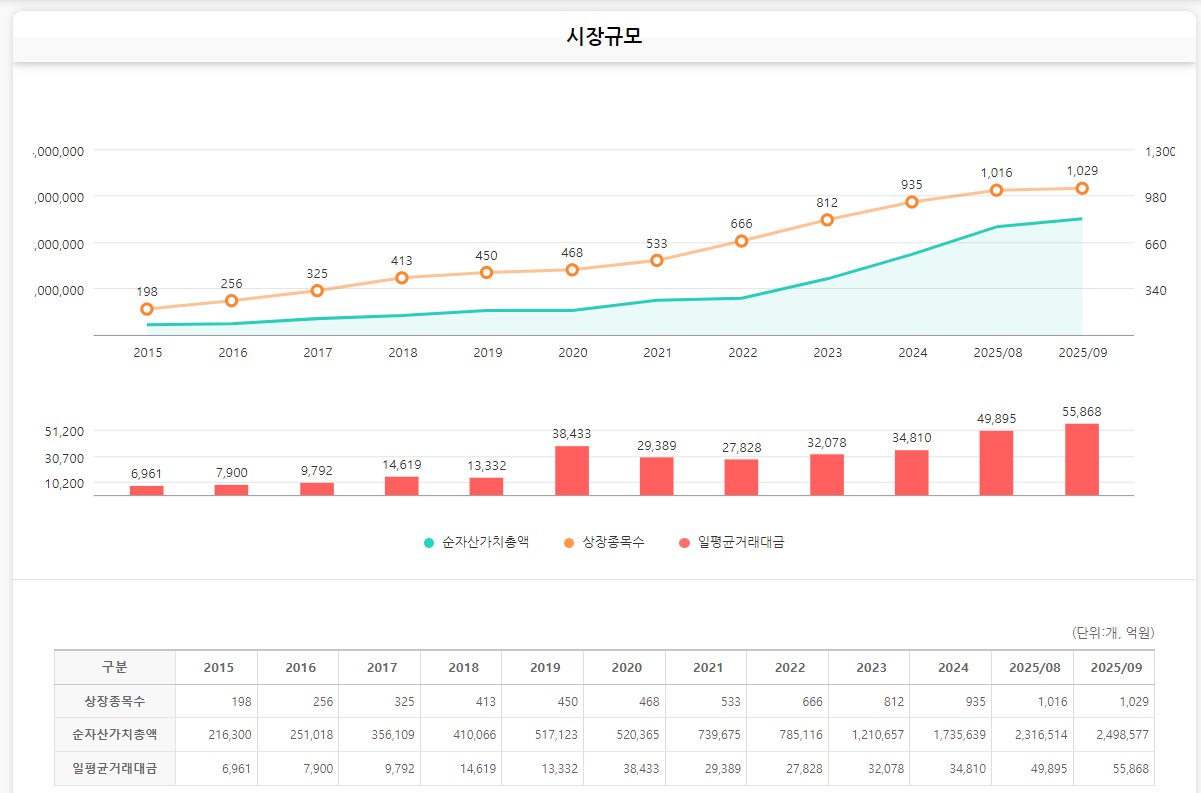This screenshot has height=793, width=1201.
Task: Click the 2024 marker labeled 935
Action: coord(912,202)
